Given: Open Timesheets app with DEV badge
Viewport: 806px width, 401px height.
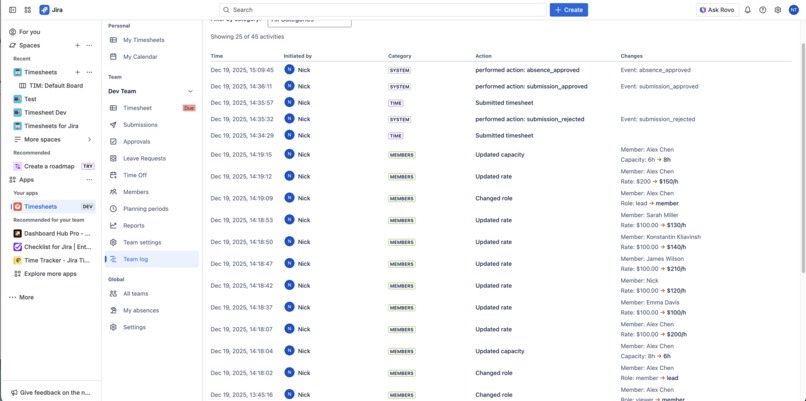Looking at the screenshot, I should (53, 206).
